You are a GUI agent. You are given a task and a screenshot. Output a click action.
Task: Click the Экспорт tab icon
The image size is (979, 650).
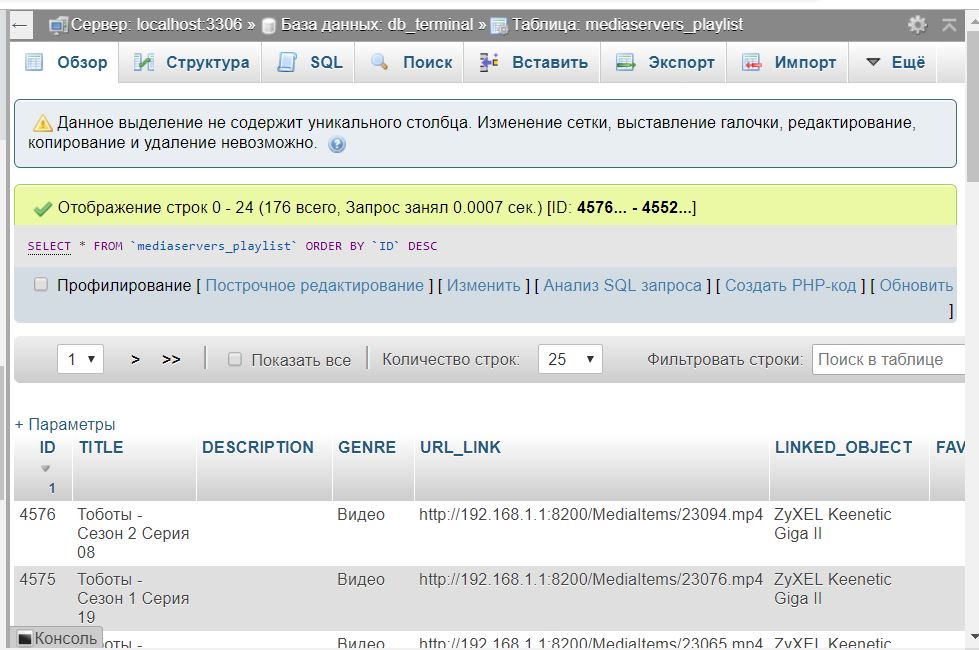point(625,62)
